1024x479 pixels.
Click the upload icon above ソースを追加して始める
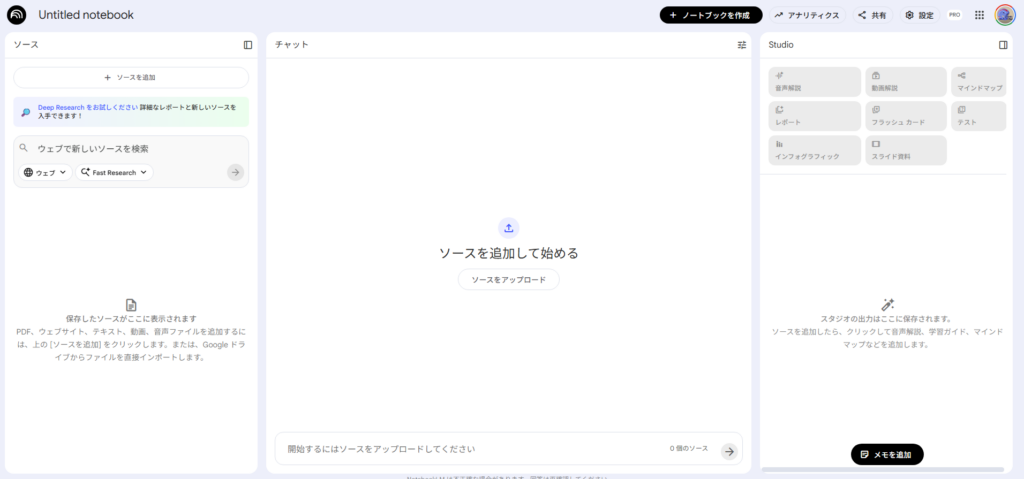tap(508, 227)
